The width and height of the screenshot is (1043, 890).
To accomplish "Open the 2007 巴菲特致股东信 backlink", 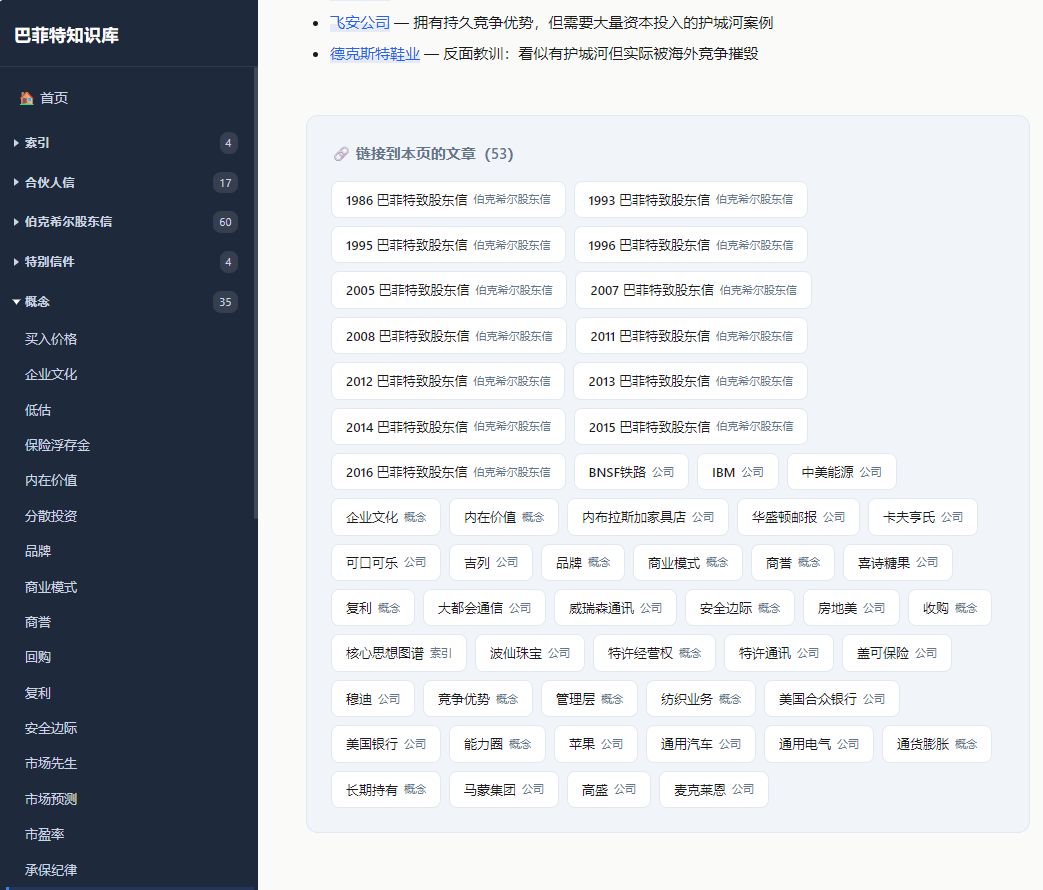I will 693,290.
